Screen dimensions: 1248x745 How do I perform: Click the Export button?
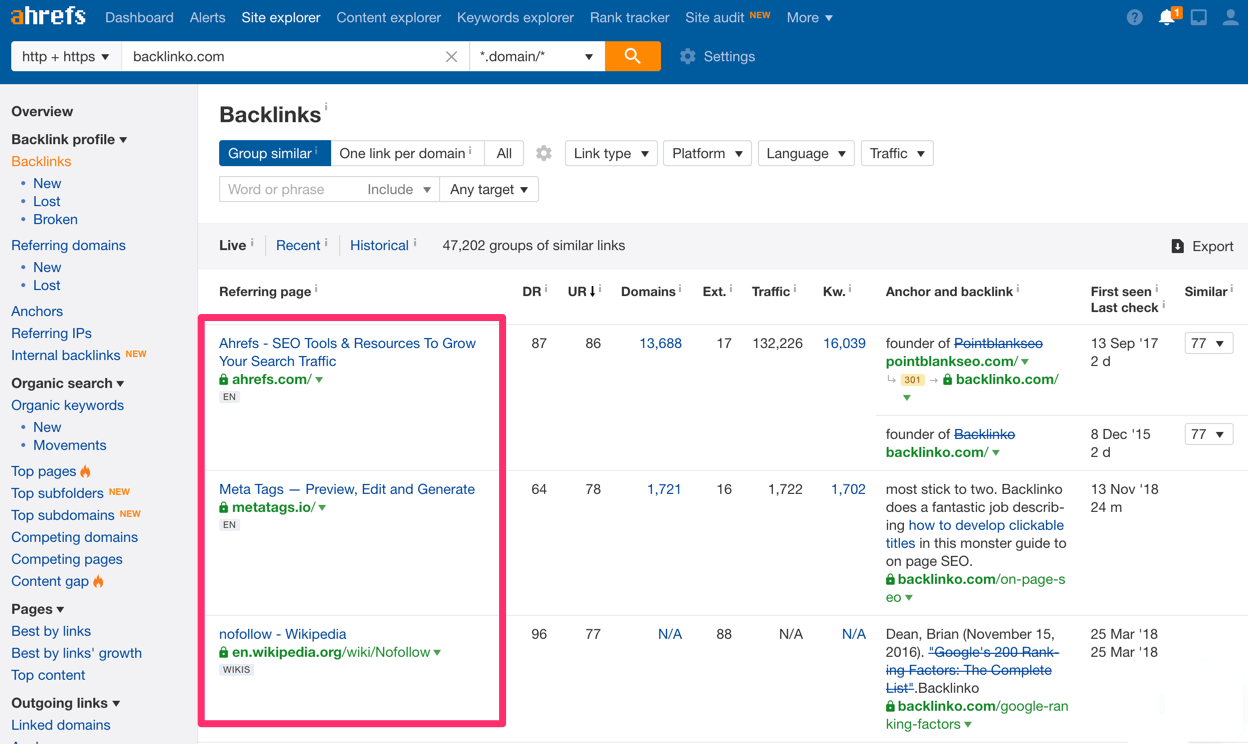coord(1202,246)
